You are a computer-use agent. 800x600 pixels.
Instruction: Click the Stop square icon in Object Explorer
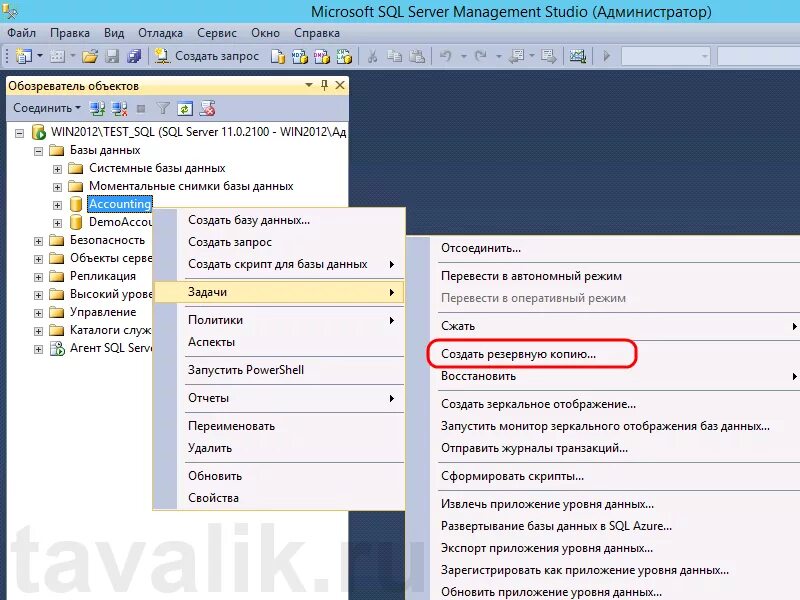point(141,109)
